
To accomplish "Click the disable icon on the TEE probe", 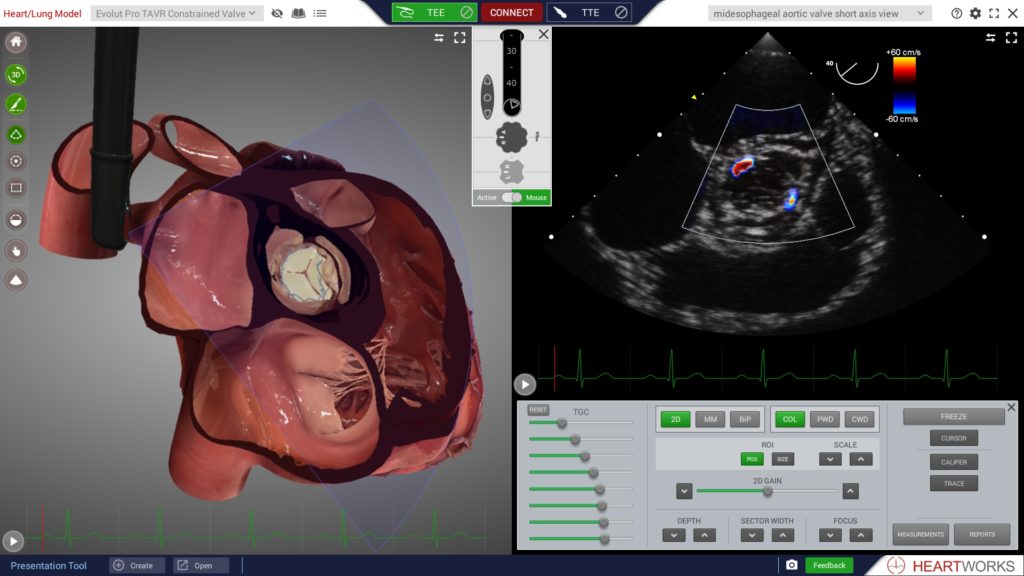I will (x=466, y=12).
